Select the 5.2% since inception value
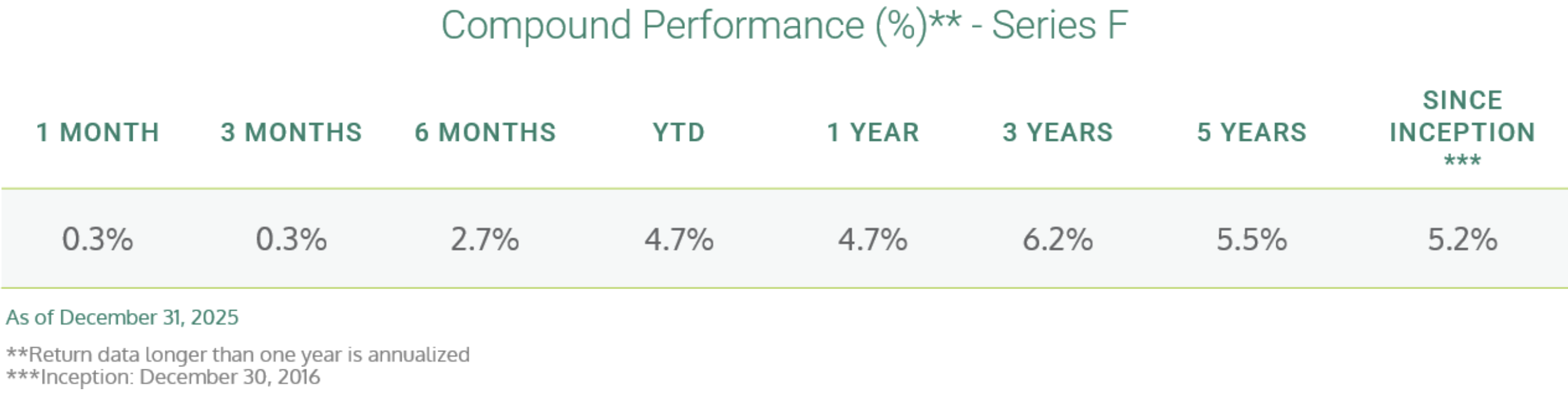Image resolution: width=1568 pixels, height=397 pixels. 1462,239
